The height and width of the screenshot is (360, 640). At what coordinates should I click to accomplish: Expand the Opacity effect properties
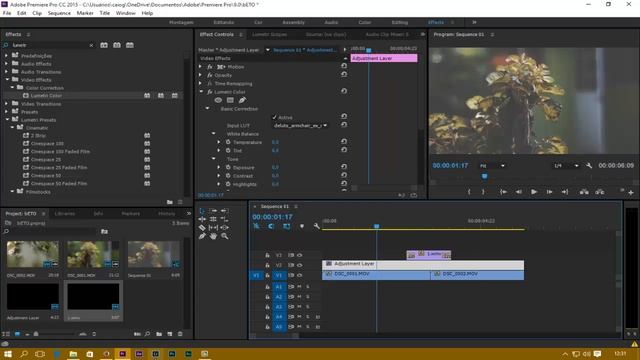(x=200, y=75)
